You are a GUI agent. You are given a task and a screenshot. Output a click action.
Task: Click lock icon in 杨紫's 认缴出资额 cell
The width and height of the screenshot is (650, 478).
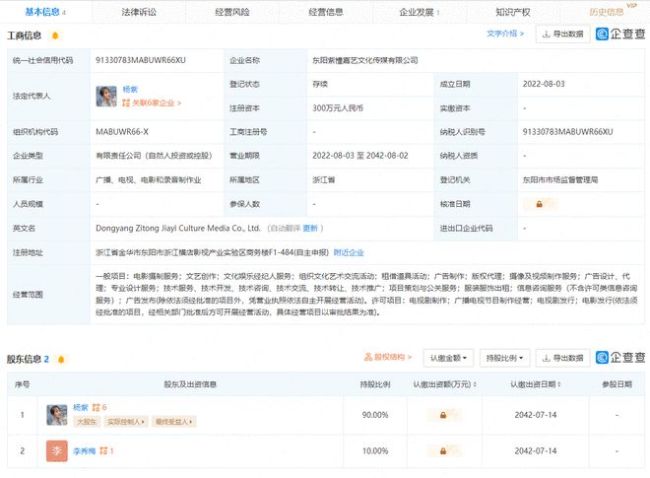(442, 414)
